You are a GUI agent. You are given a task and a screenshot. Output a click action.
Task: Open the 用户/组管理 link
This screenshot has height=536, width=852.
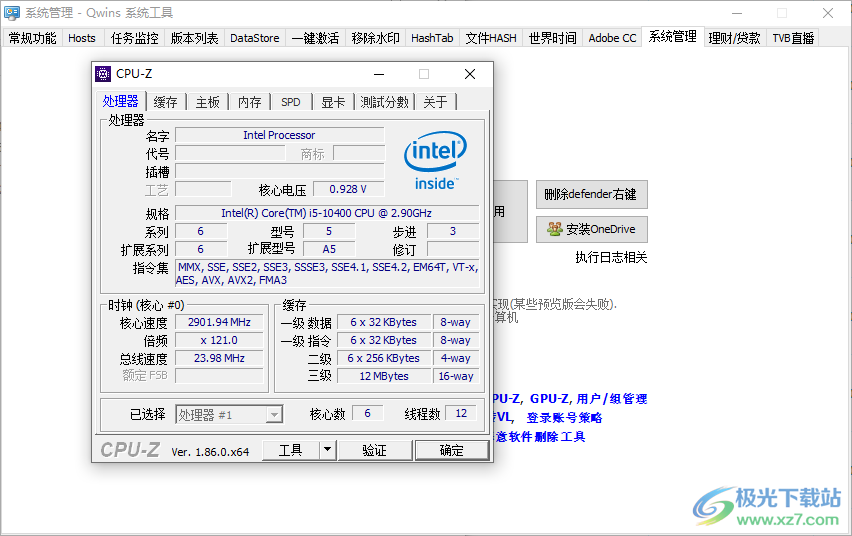(x=611, y=399)
